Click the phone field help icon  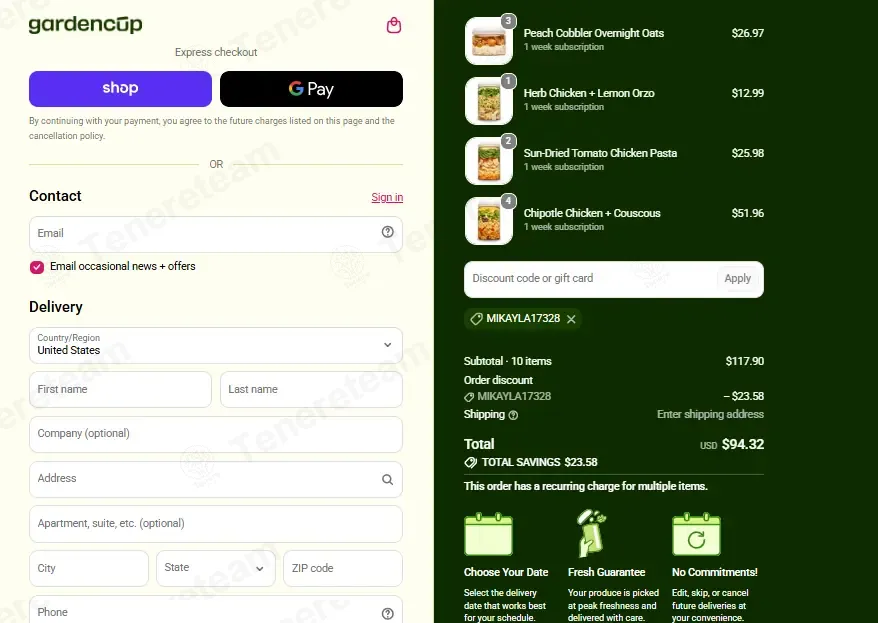[x=387, y=613]
